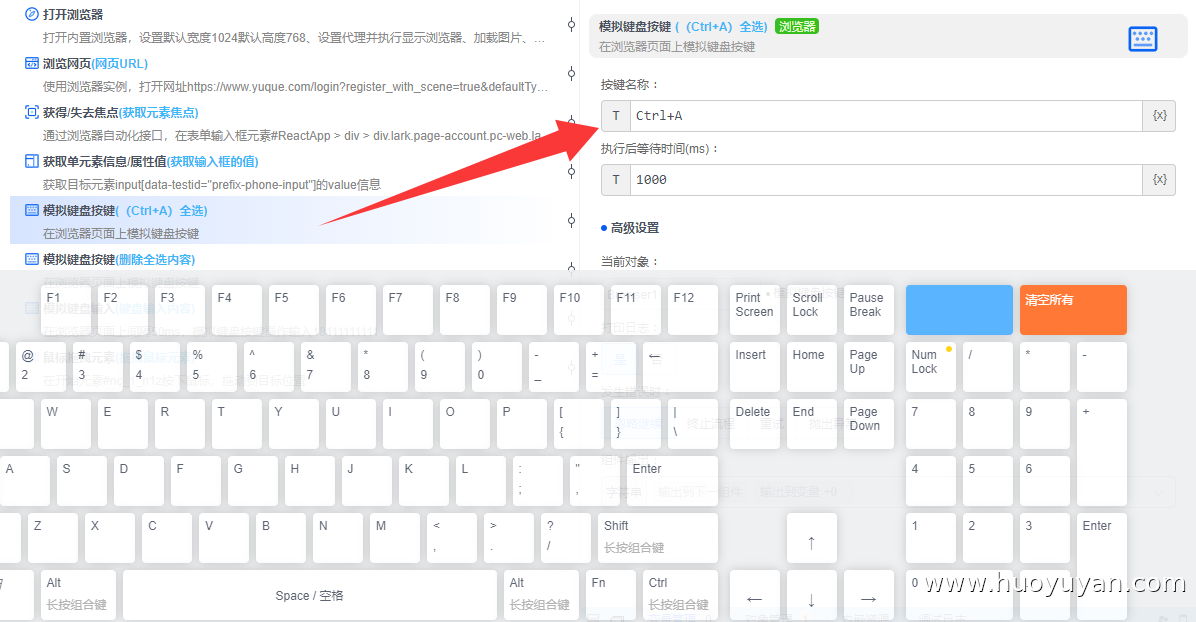
Task: Click the semicolon colon key
Action: click(x=537, y=481)
